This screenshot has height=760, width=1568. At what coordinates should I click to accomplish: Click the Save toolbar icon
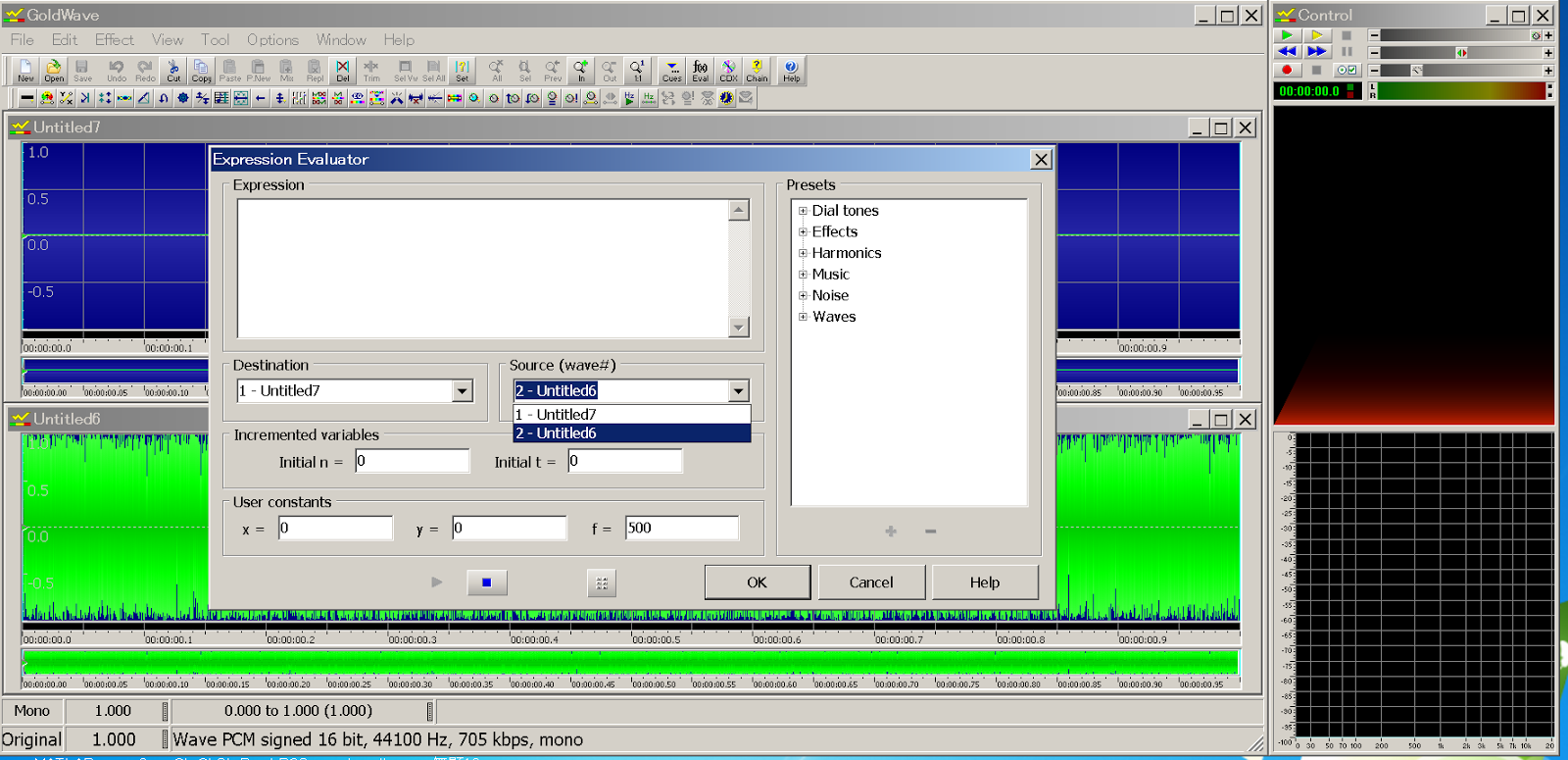tap(82, 71)
